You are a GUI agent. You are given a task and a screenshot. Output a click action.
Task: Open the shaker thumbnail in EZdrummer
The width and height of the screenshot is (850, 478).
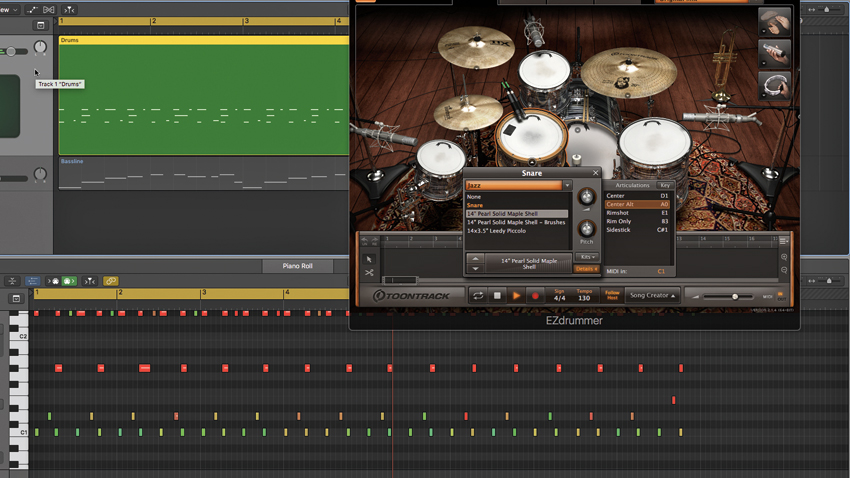[774, 54]
